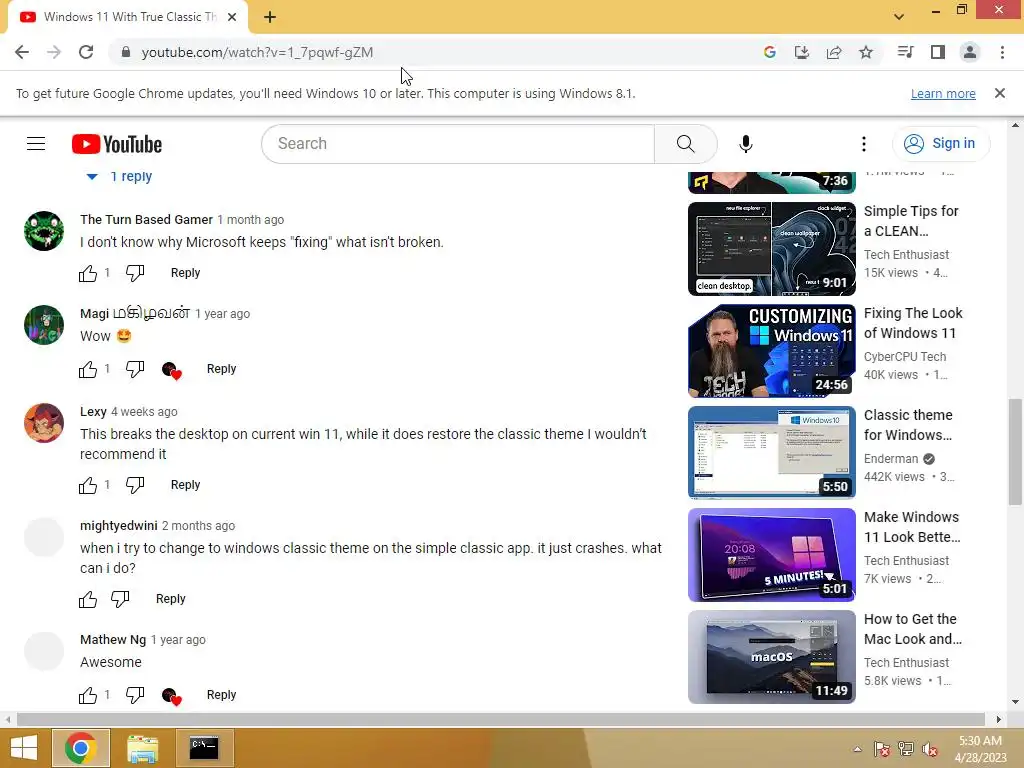
Task: Open How to Get the Mac Look thumbnail
Action: pos(771,657)
